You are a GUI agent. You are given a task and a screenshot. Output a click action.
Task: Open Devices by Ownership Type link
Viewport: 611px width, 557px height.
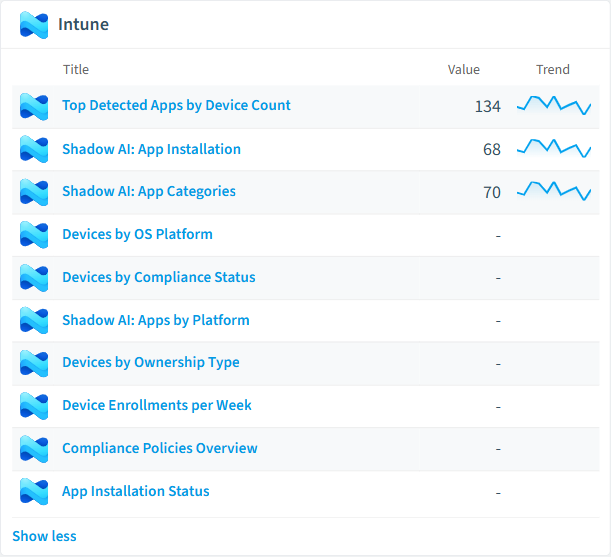tap(151, 362)
